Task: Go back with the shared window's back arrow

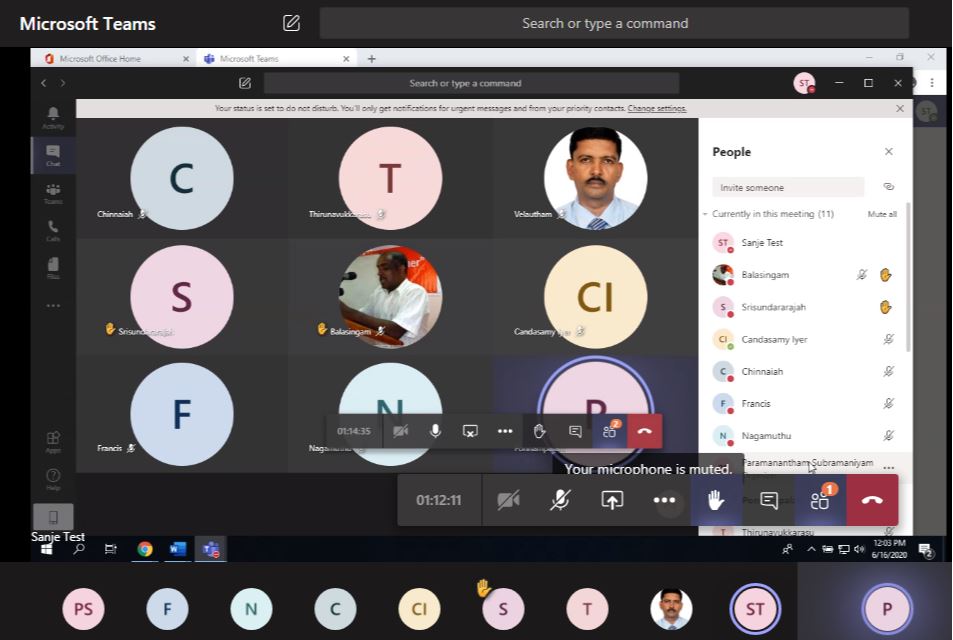Action: 44,83
